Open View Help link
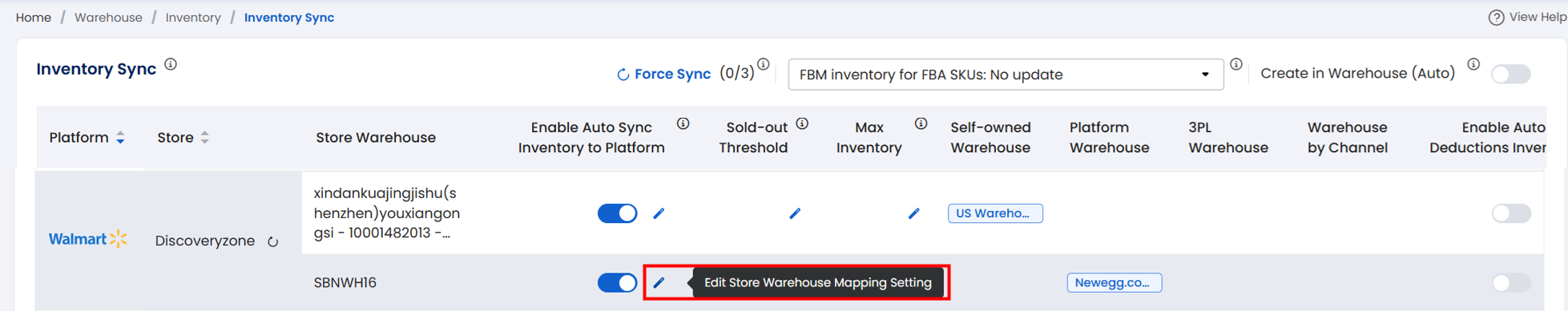This screenshot has width=1568, height=316. coord(1527,18)
